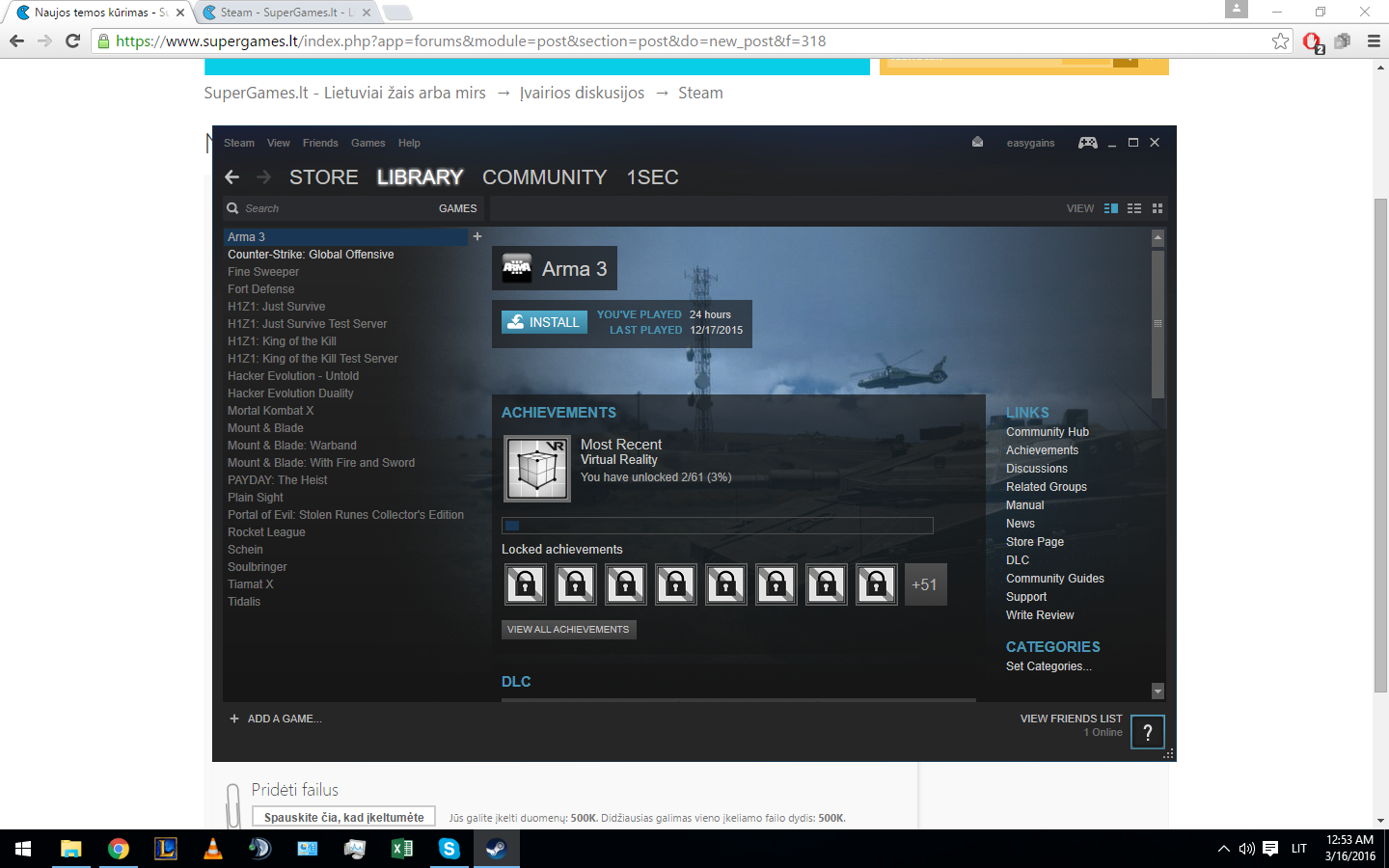This screenshot has width=1389, height=868.
Task: Click the Steam forward navigation arrow
Action: pos(263,177)
